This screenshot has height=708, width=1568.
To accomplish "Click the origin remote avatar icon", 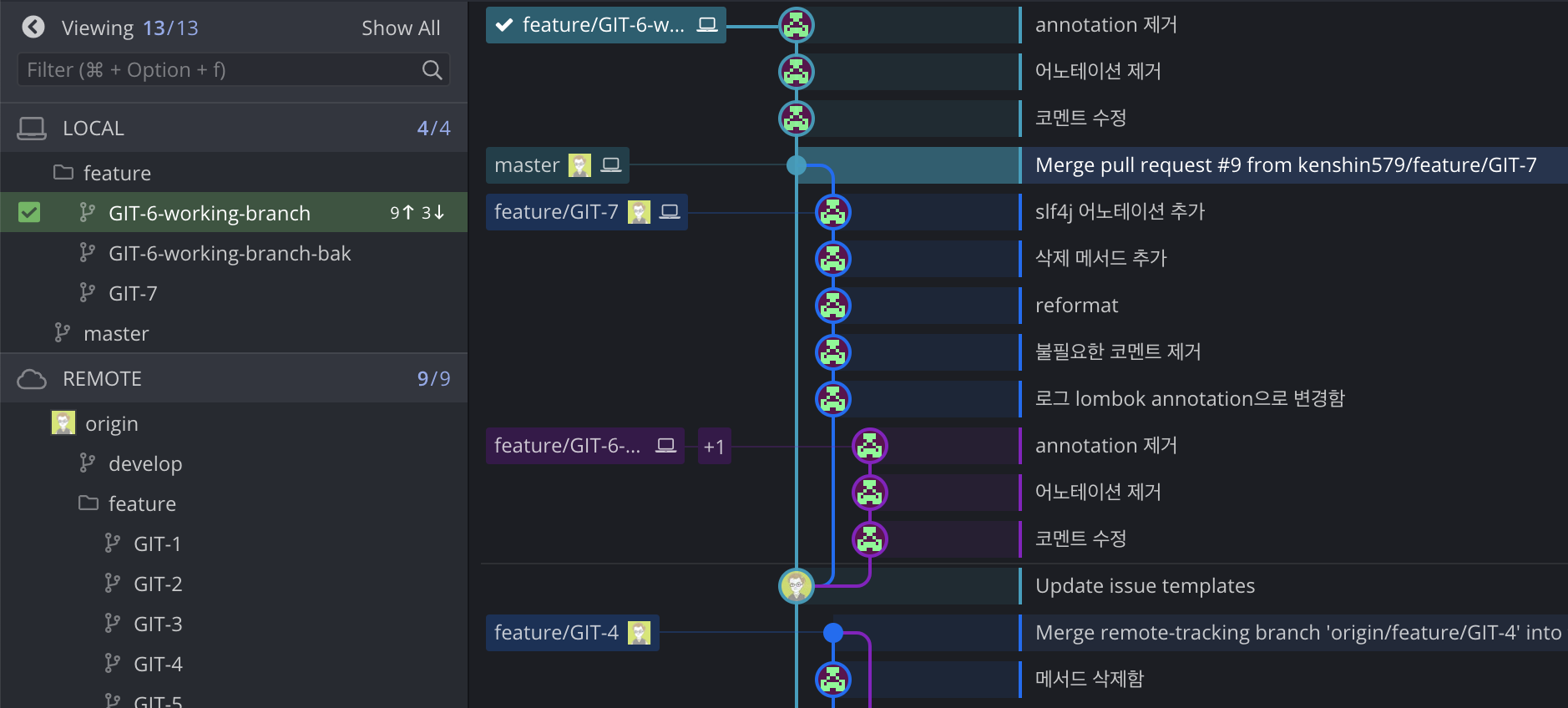I will point(63,423).
